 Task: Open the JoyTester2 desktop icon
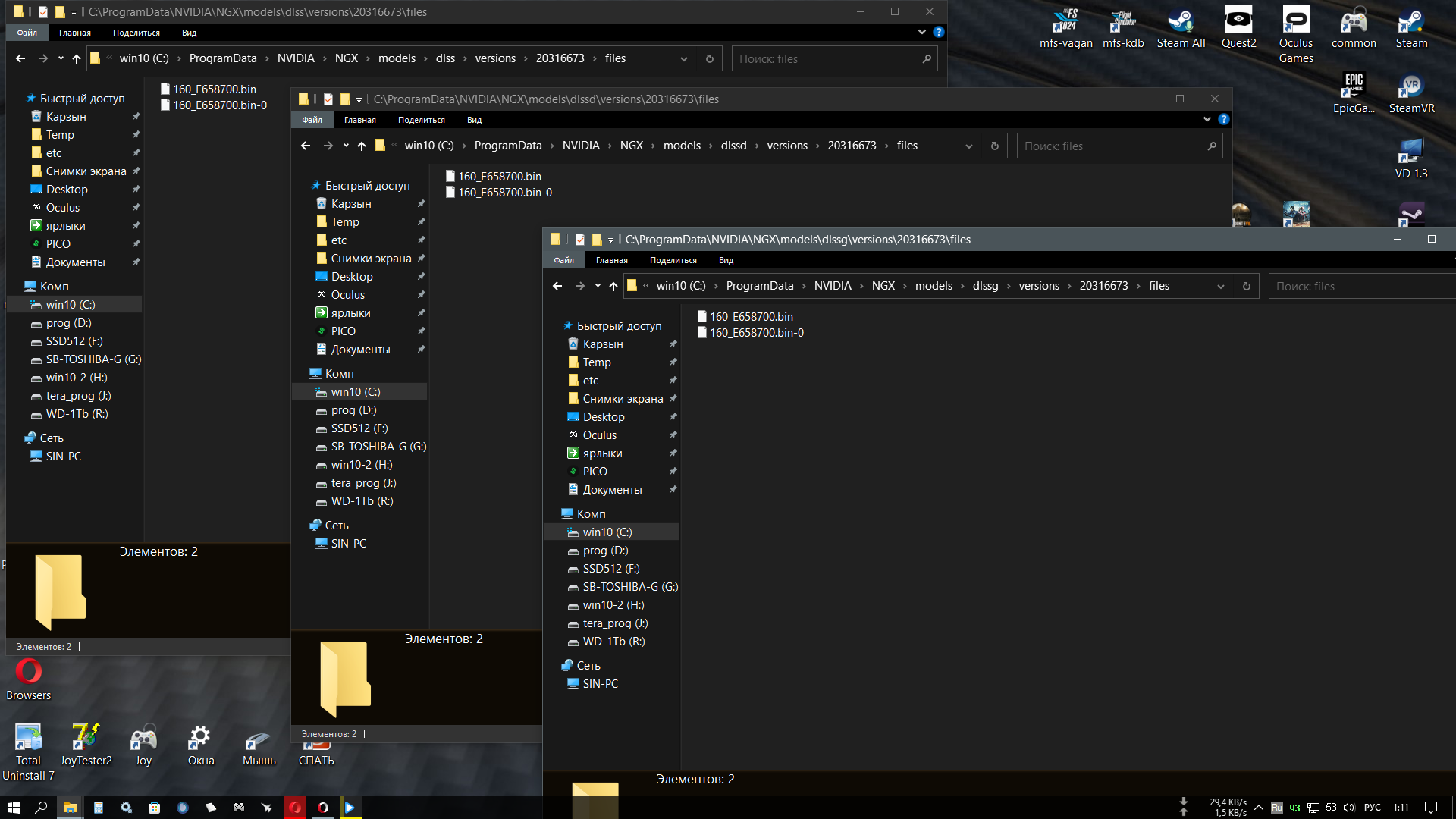[86, 745]
